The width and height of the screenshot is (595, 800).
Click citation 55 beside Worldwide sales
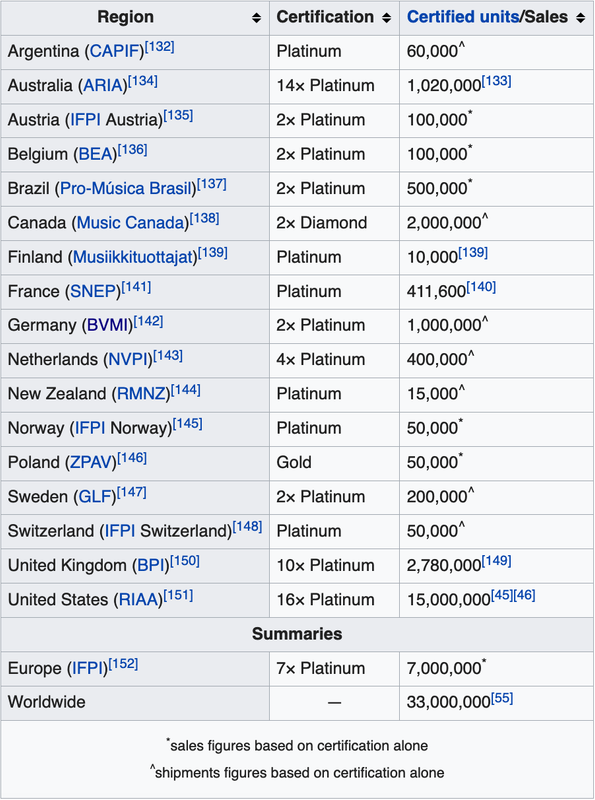click(502, 698)
